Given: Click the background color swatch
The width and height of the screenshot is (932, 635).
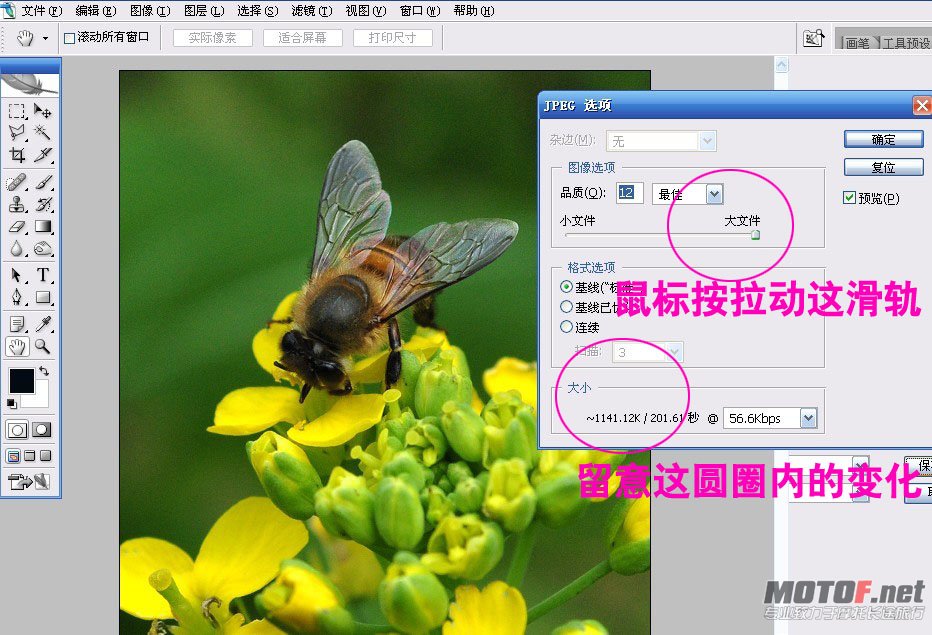Looking at the screenshot, I should pos(38,398).
